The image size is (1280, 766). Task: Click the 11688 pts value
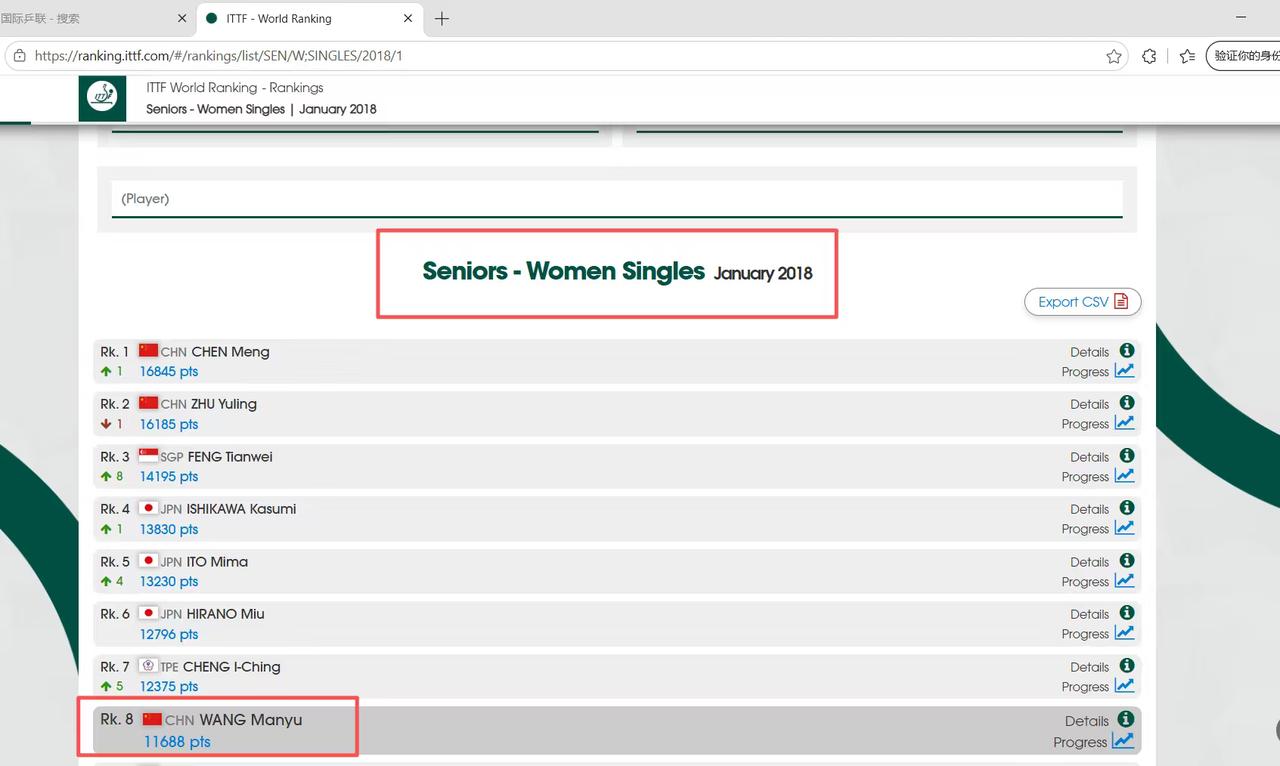click(177, 742)
